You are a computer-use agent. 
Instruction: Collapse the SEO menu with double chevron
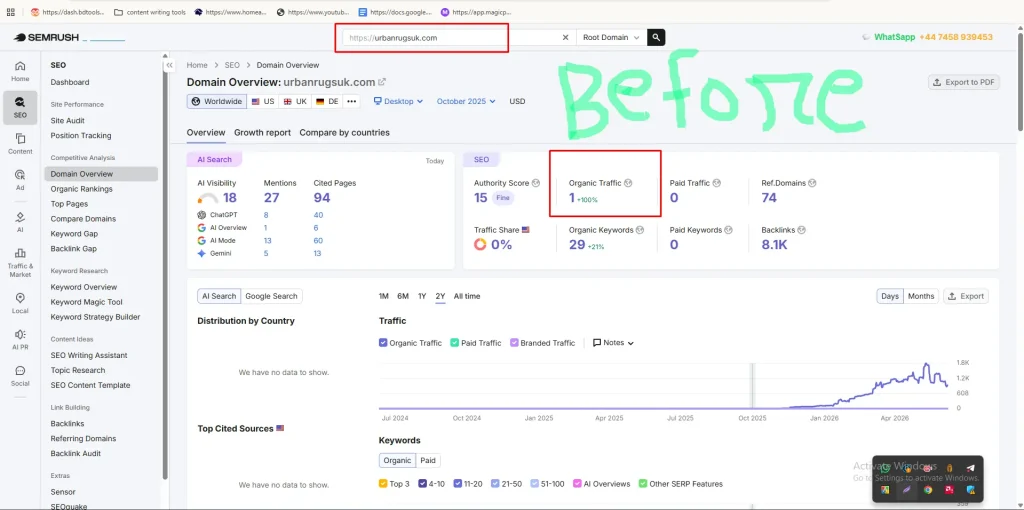tap(169, 65)
